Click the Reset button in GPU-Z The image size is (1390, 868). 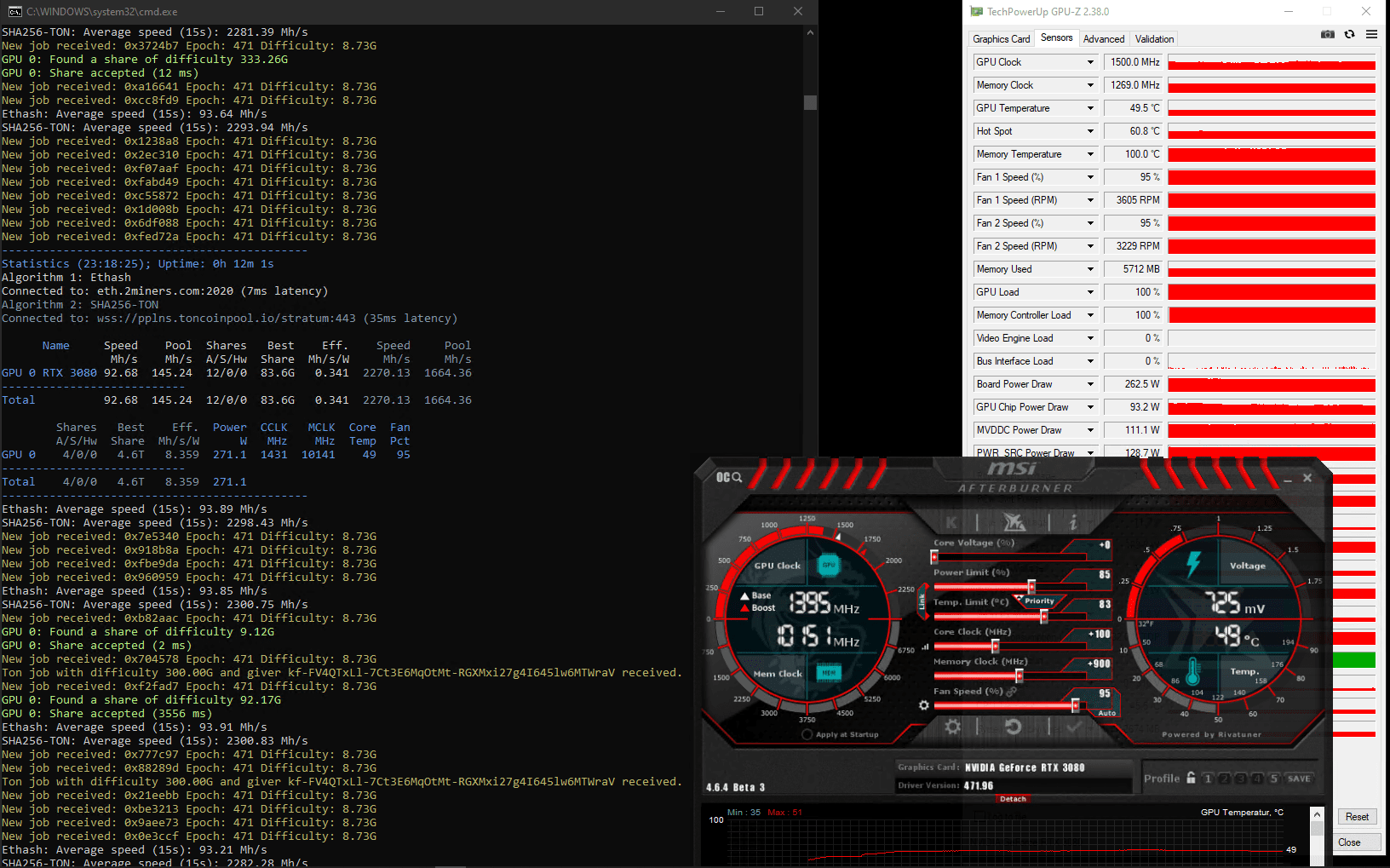[1357, 817]
